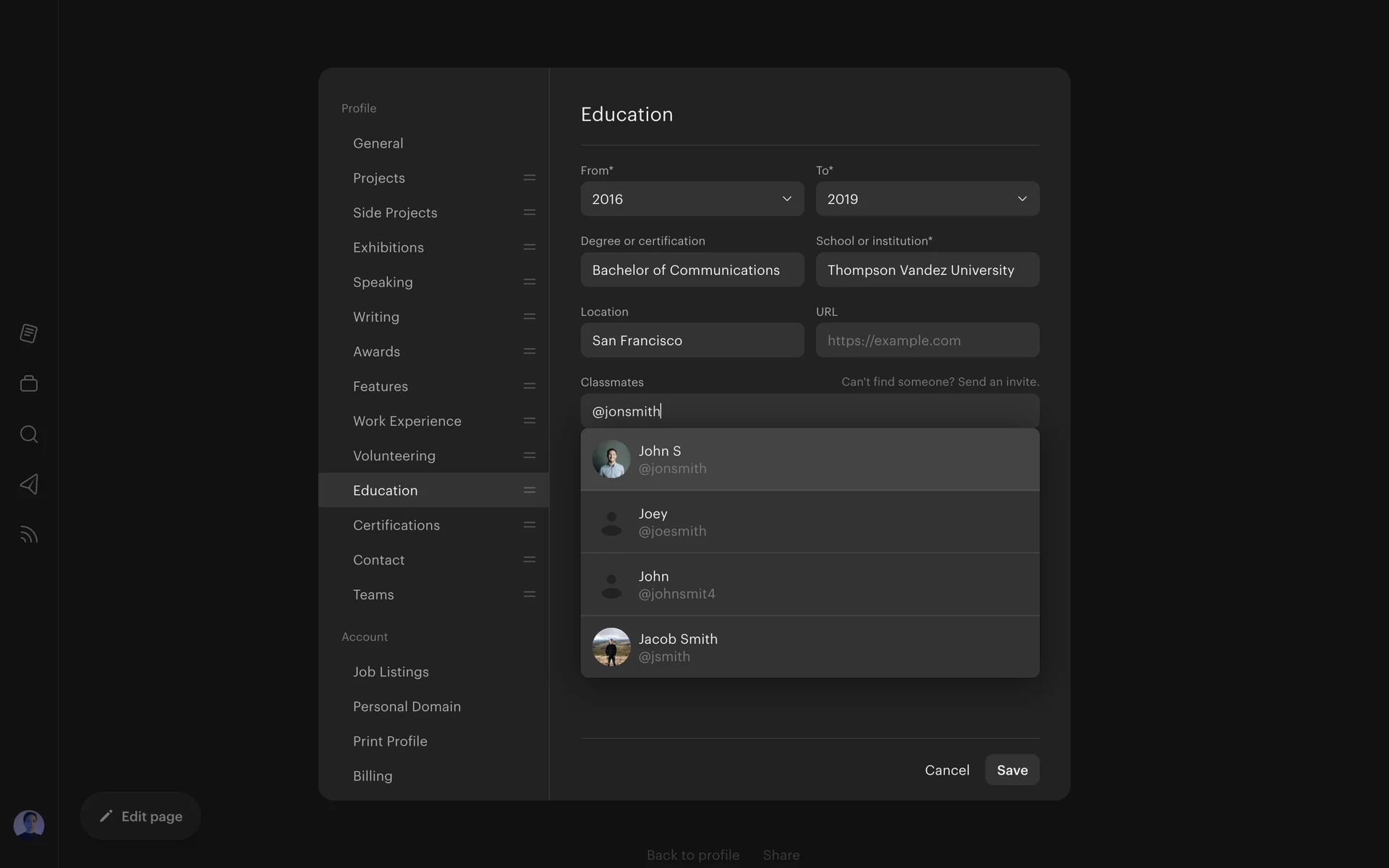Click into the URL input field
The image size is (1389, 868).
click(x=927, y=341)
